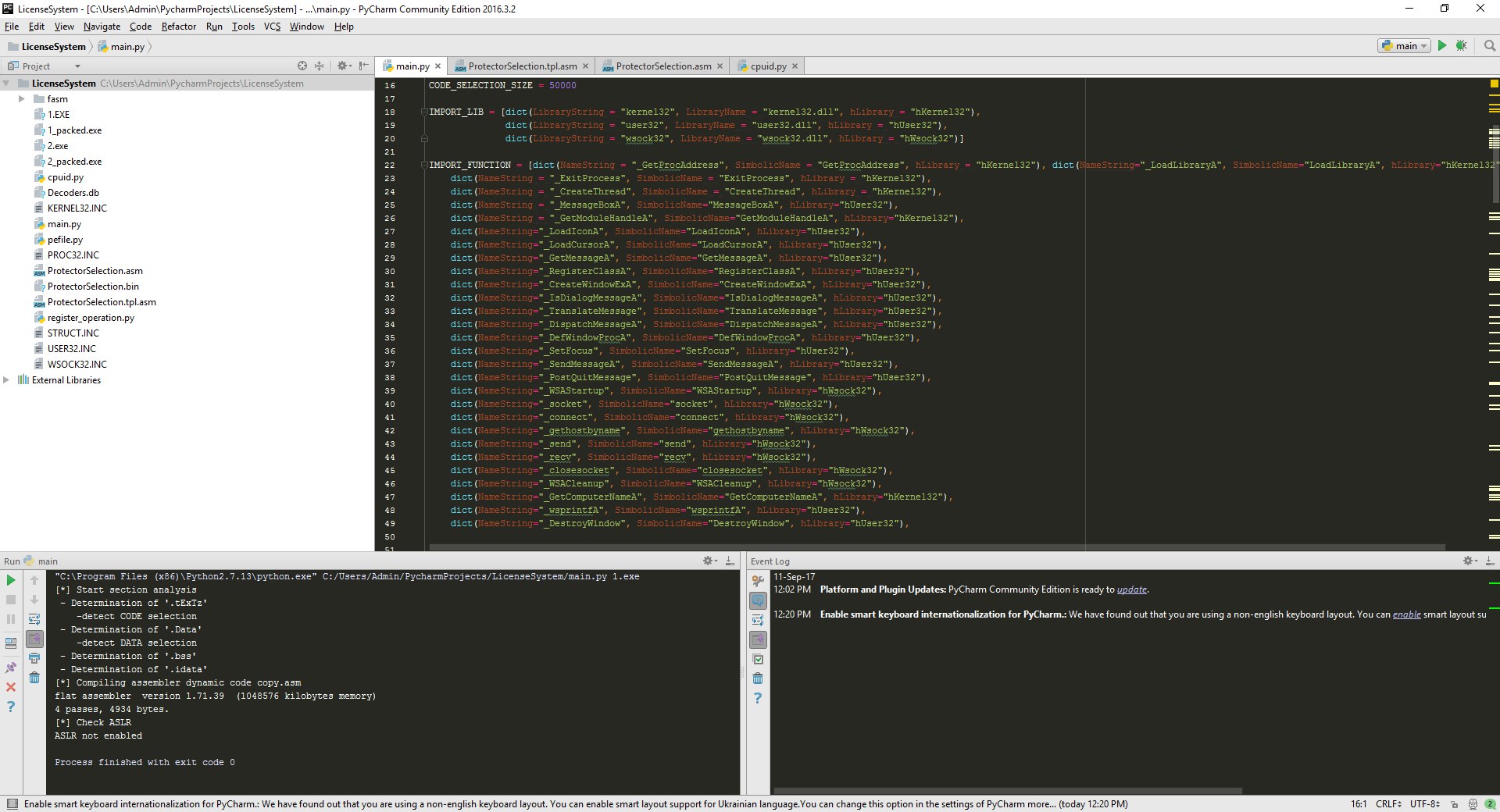Switch to ProtectorSelection.tpl.asm tab

(x=522, y=66)
